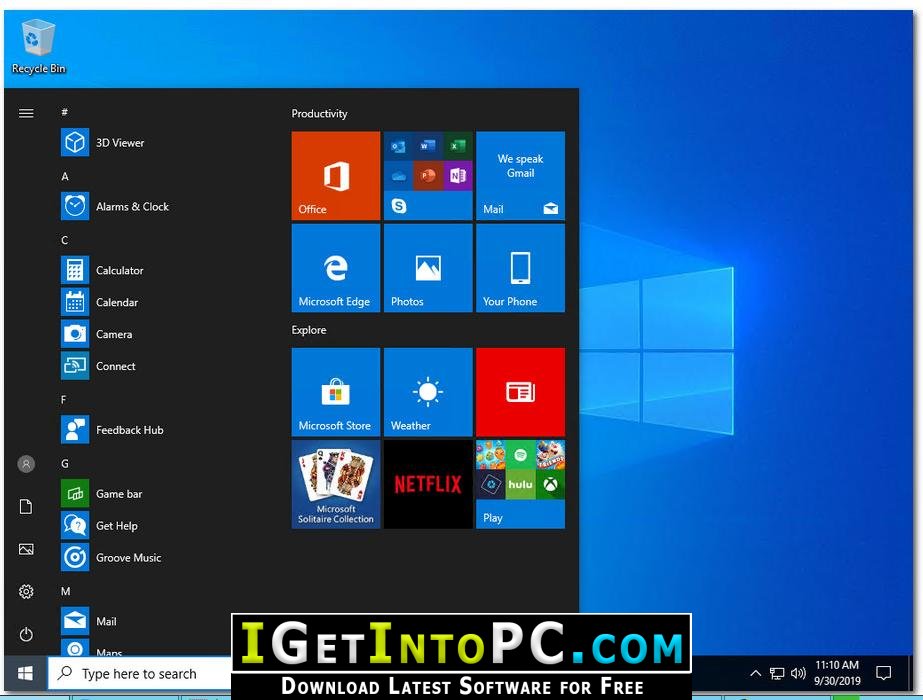Launch the Netflix tile
Viewport: 923px width, 700px height.
pyautogui.click(x=428, y=484)
